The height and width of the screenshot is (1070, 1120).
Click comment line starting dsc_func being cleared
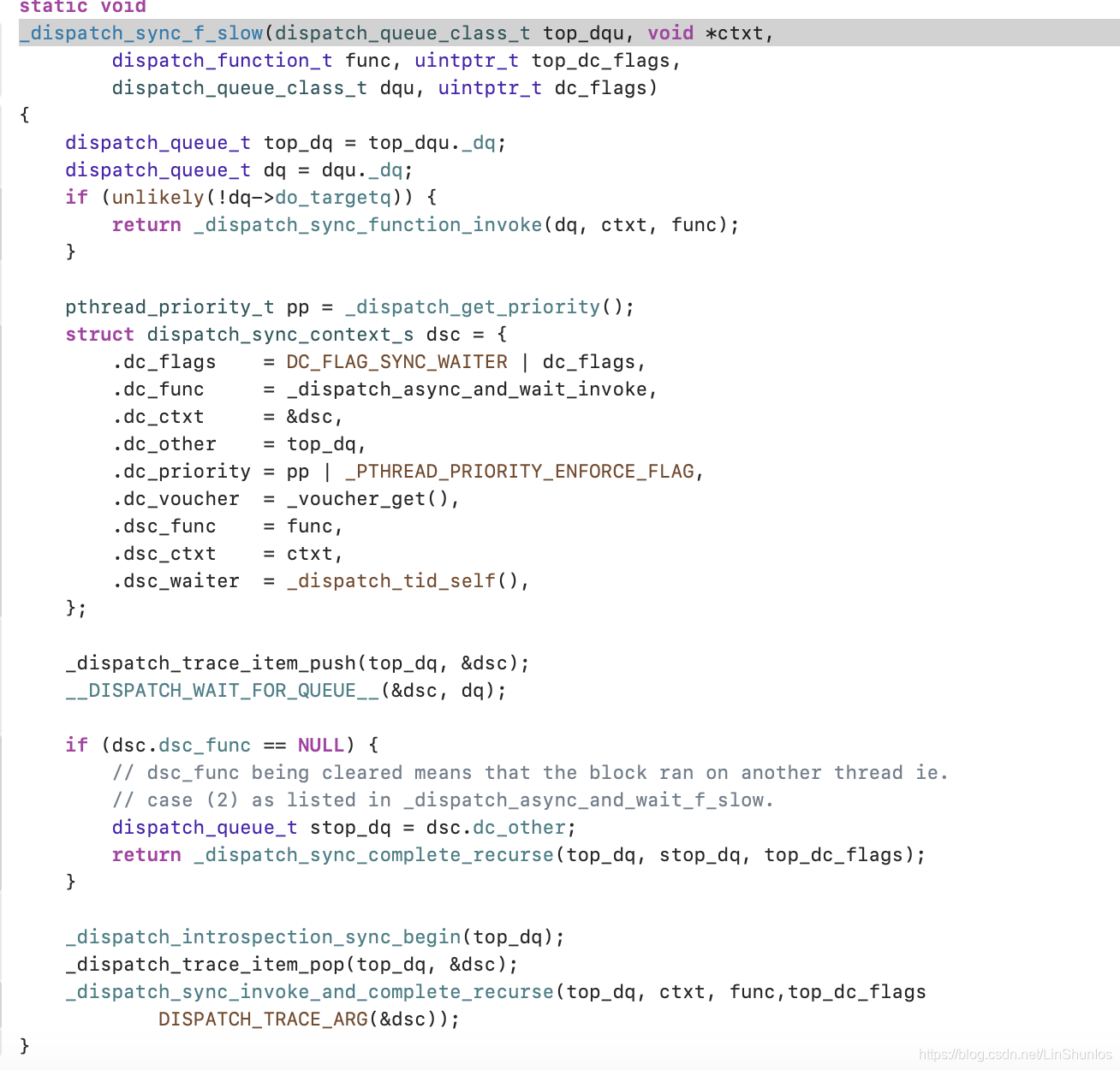[530, 773]
